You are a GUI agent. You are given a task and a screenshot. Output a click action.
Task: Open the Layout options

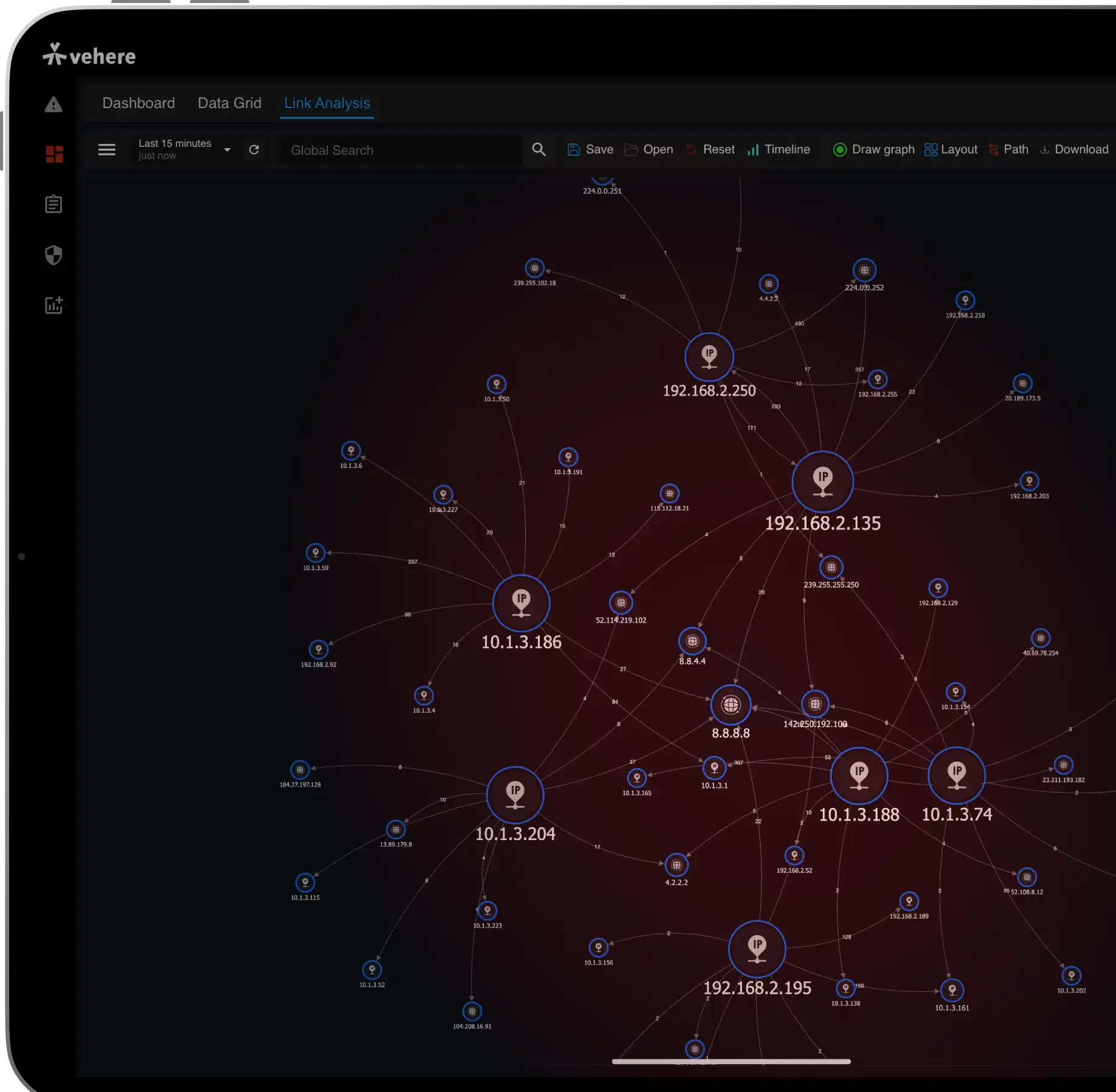[950, 149]
